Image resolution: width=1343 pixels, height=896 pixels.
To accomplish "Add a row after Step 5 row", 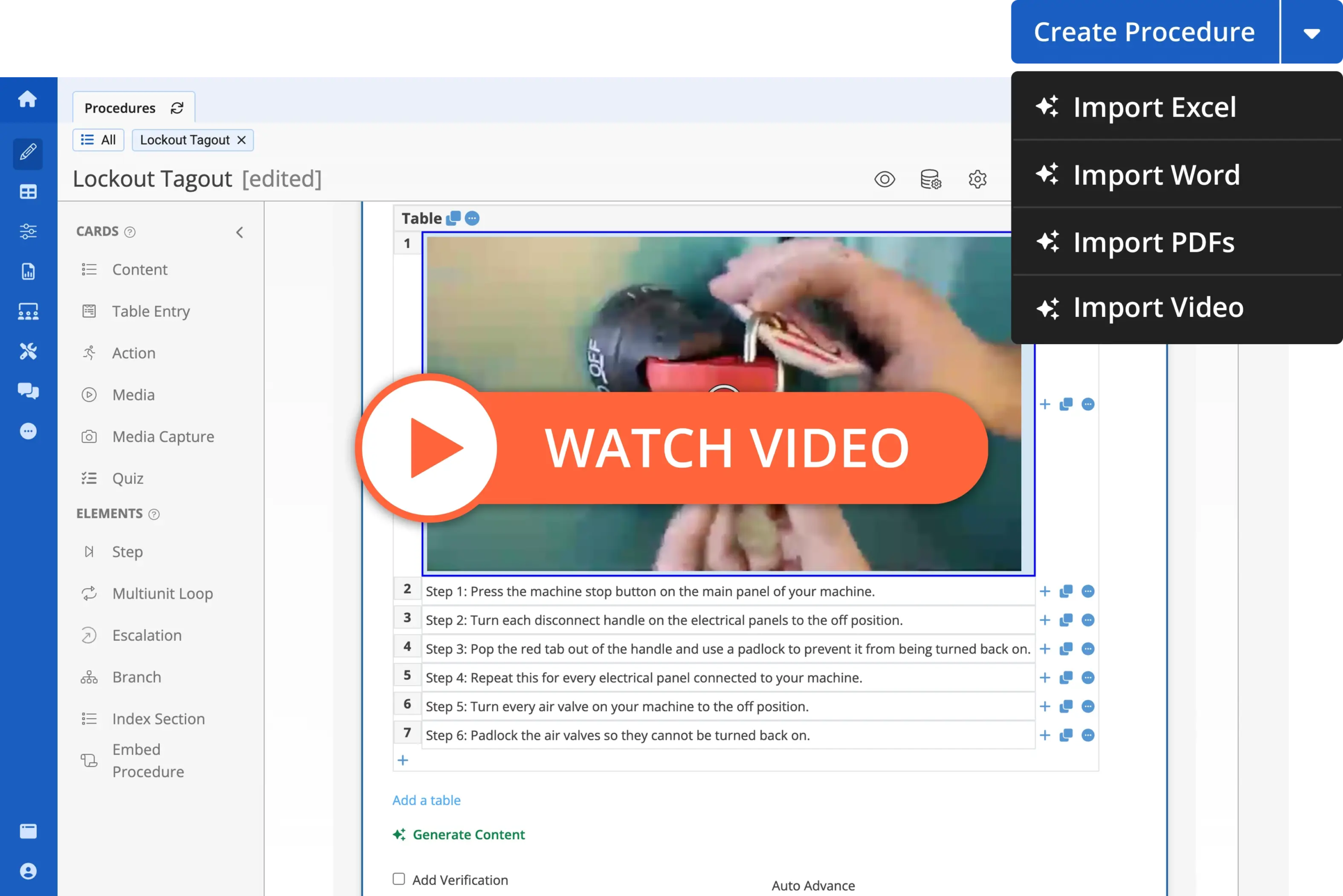I will point(1044,706).
